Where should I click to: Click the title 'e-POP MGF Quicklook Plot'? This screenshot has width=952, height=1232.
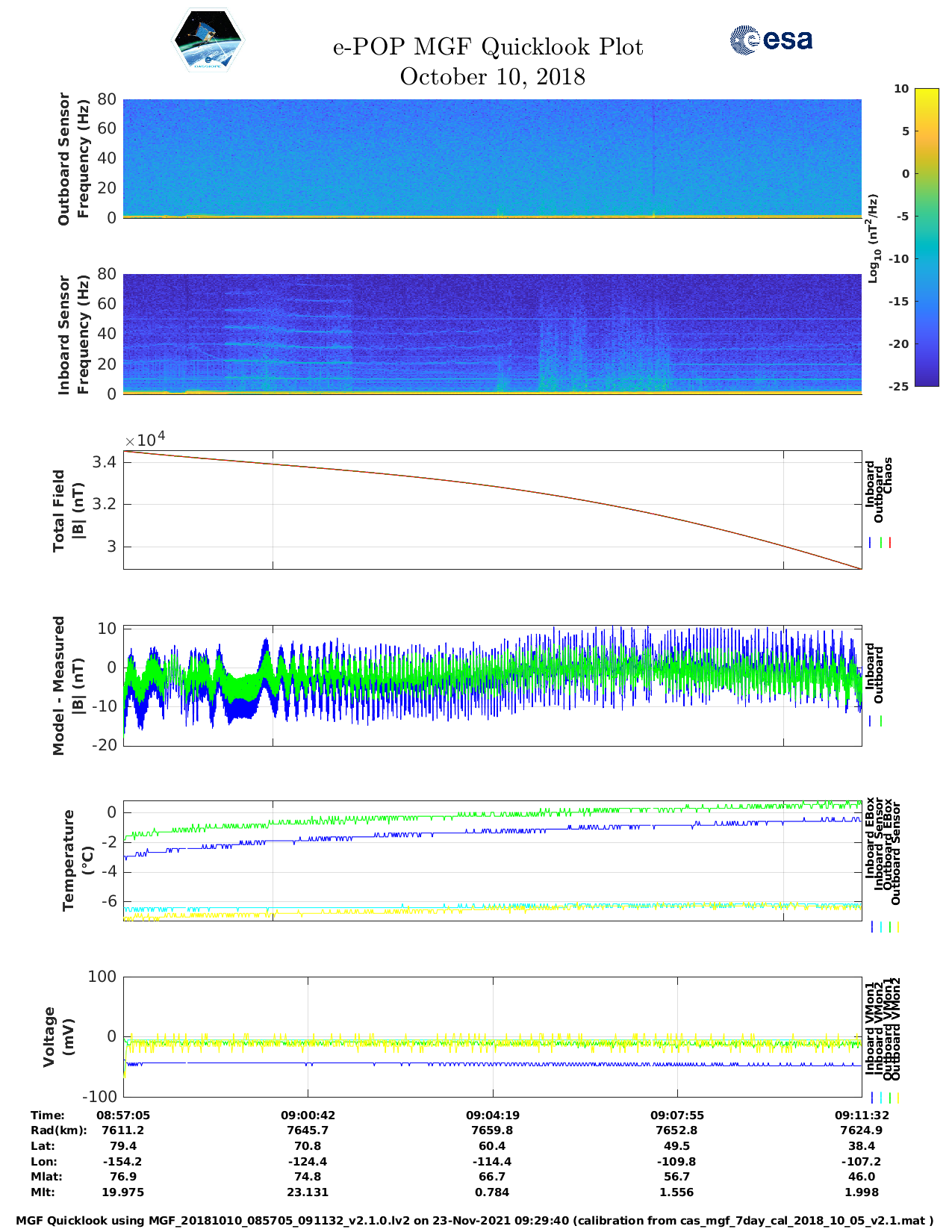(x=488, y=47)
